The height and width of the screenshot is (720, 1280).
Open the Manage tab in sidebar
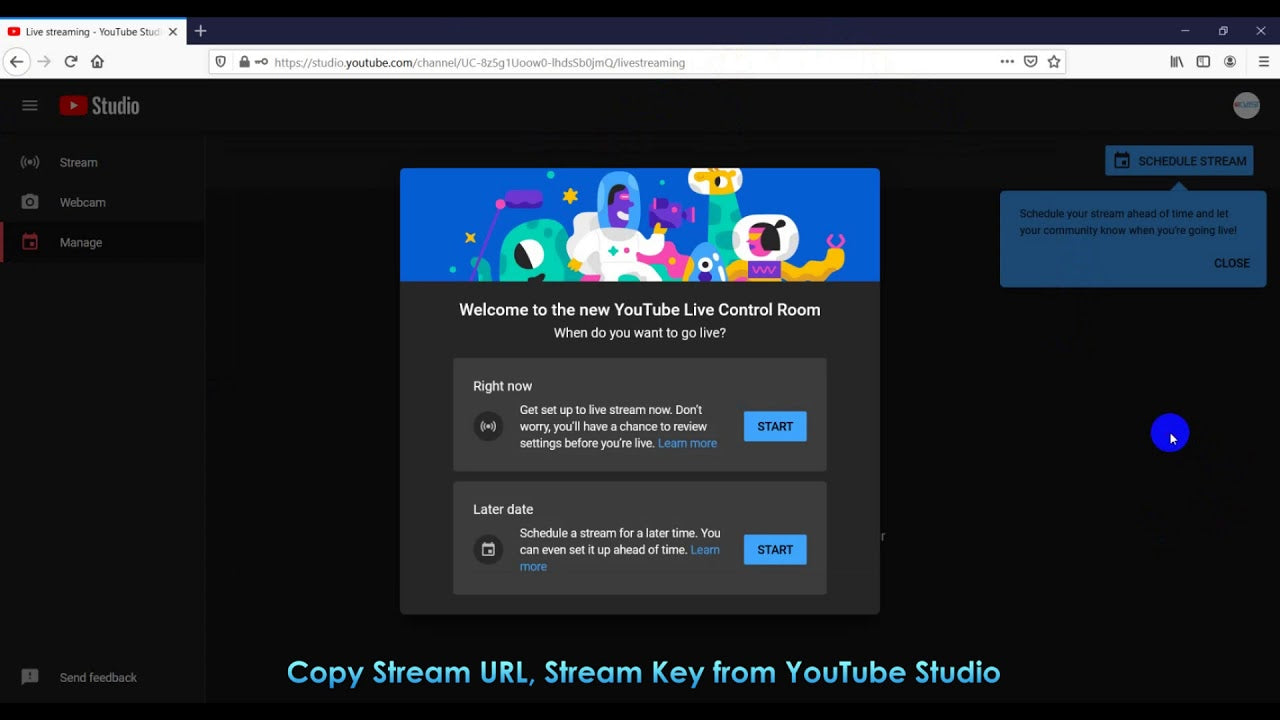(80, 242)
